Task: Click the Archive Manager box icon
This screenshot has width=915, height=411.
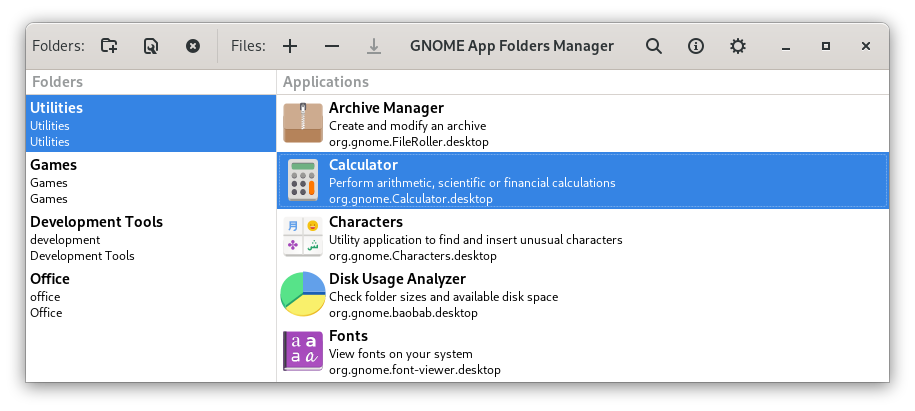Action: pos(303,123)
